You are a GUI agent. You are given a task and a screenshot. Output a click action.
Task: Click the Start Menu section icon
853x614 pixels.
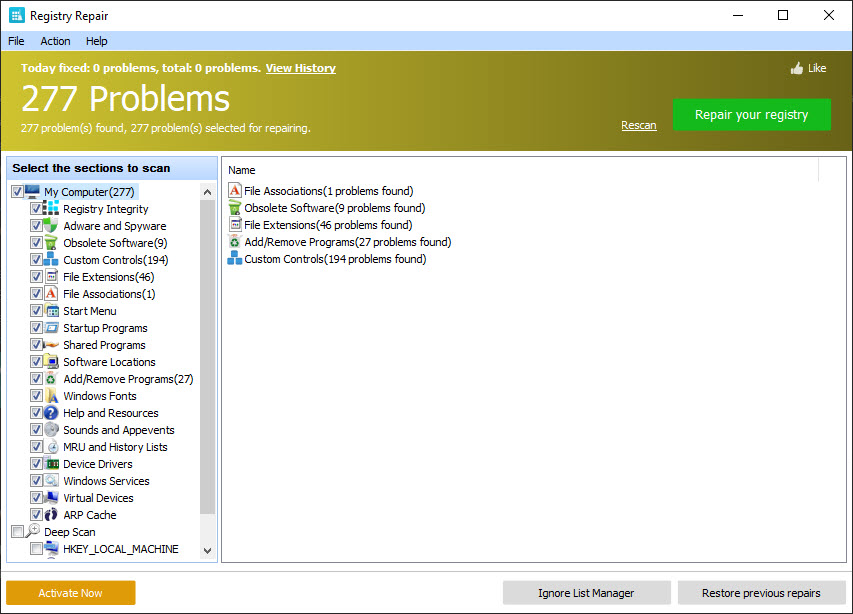click(50, 311)
